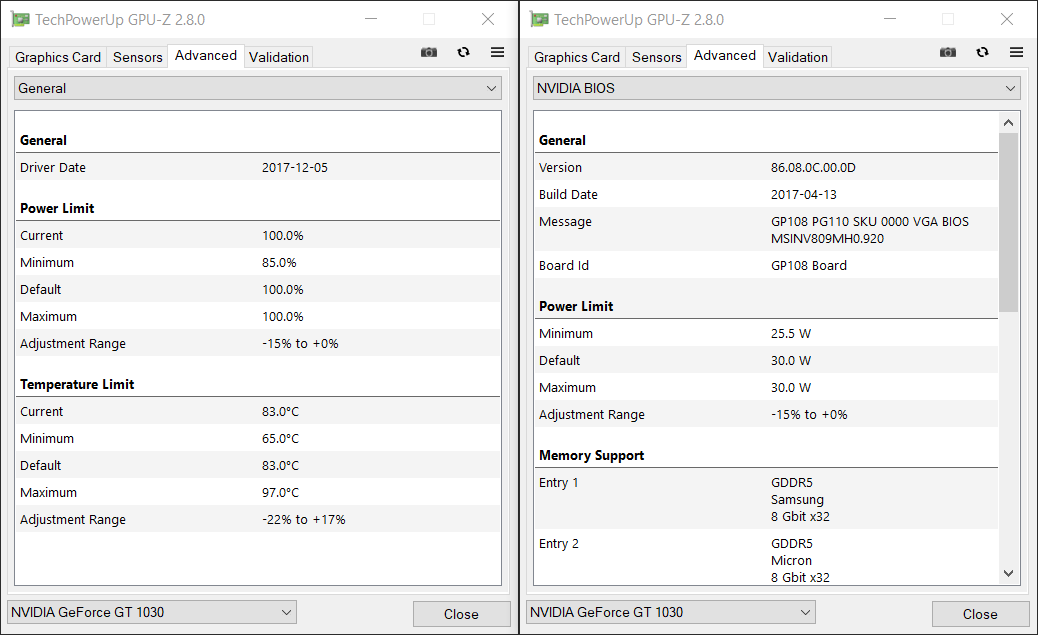Click GPU-Z app icon in right title bar
This screenshot has width=1038, height=635.
tap(539, 19)
